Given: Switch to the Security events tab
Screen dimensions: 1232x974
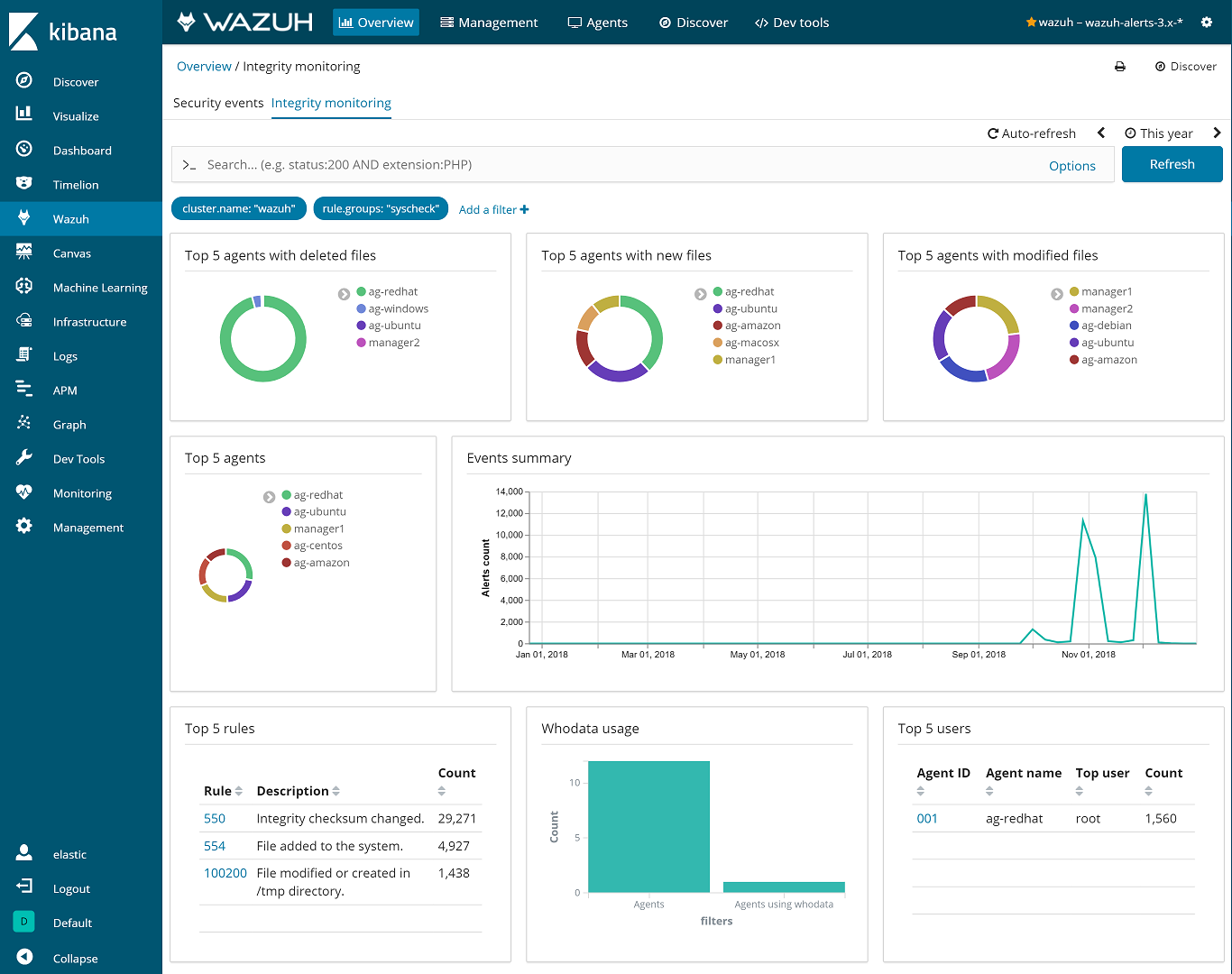Looking at the screenshot, I should tap(218, 103).
